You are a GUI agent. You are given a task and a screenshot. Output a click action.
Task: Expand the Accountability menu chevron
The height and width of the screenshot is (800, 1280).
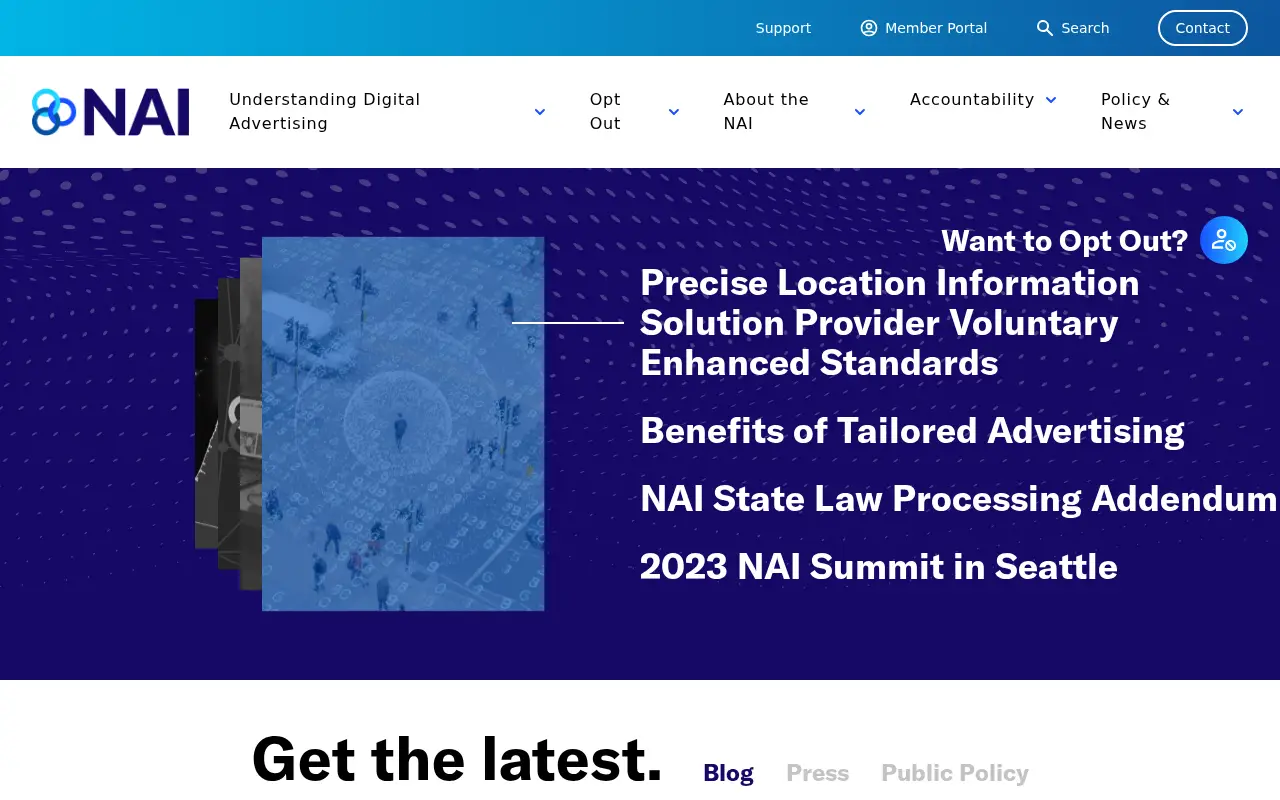pyautogui.click(x=1051, y=100)
